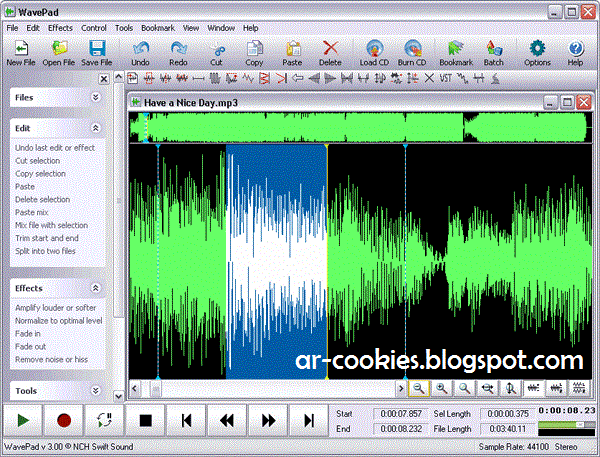Expand the Files panel section
The width and height of the screenshot is (600, 457).
95,97
